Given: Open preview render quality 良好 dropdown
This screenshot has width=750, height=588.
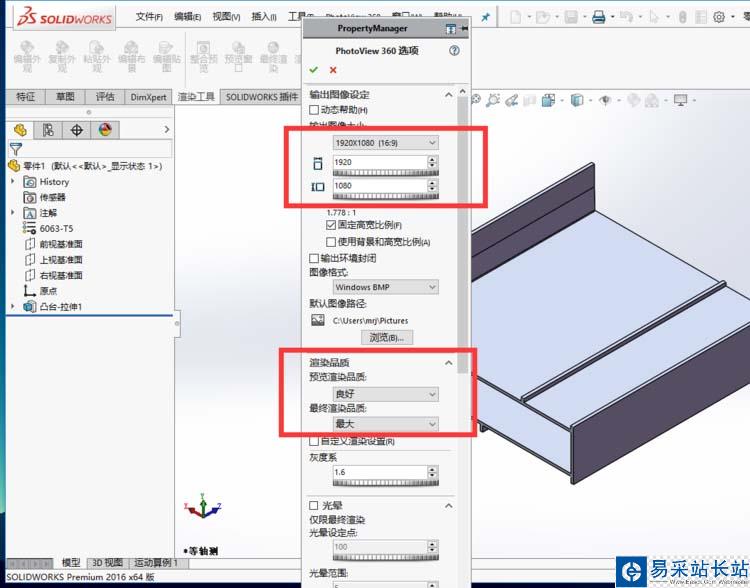Looking at the screenshot, I should tap(386, 394).
